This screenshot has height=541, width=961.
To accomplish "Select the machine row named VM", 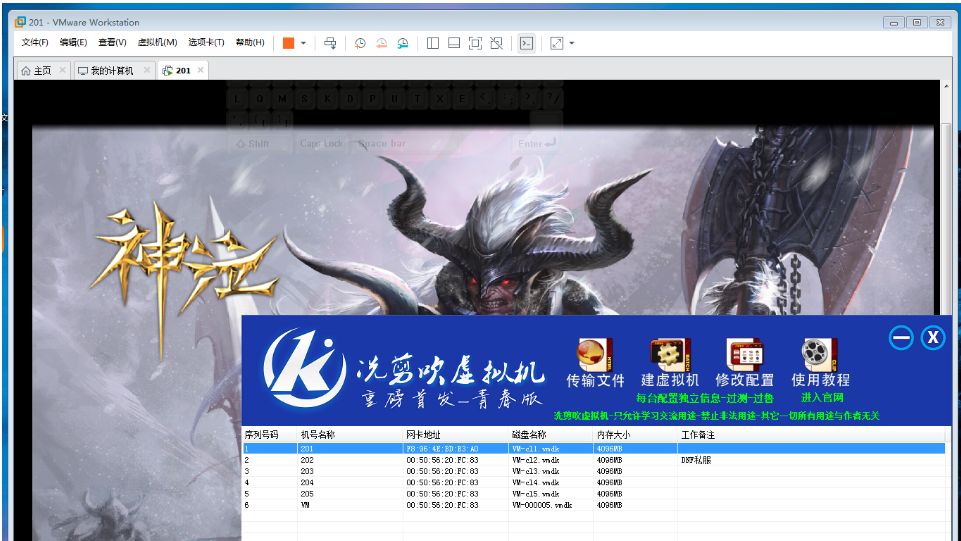I will coord(593,505).
